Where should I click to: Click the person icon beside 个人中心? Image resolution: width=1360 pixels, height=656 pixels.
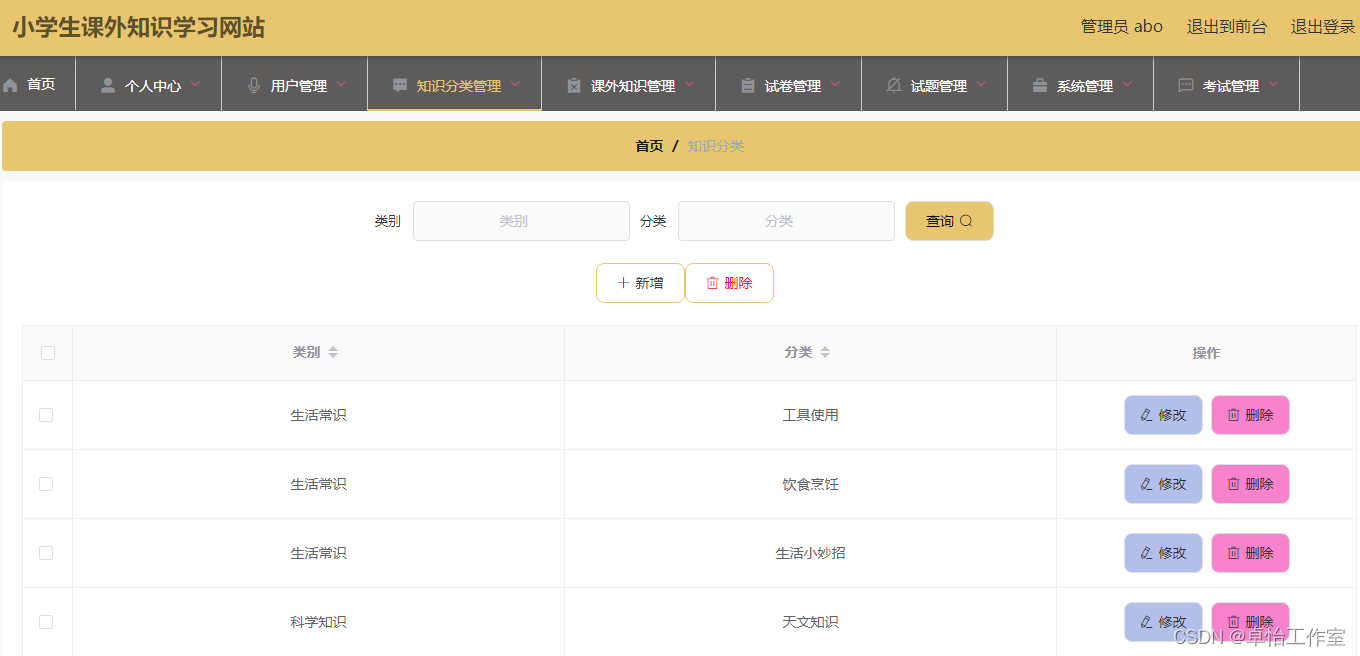[x=108, y=86]
